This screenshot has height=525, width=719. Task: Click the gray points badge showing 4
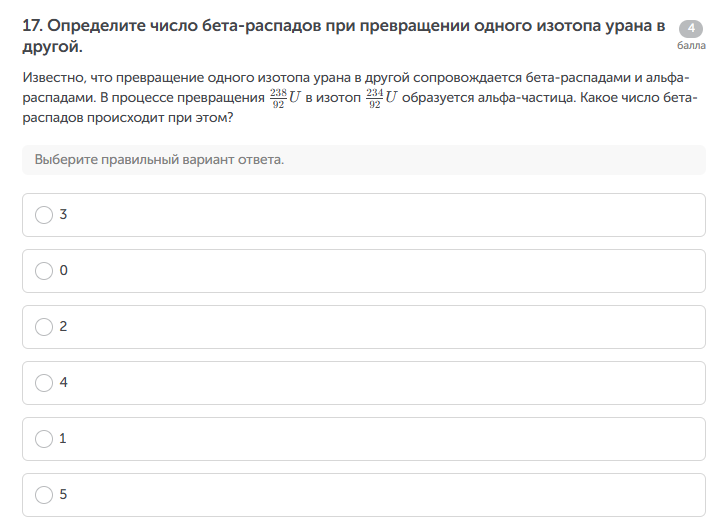click(x=691, y=29)
